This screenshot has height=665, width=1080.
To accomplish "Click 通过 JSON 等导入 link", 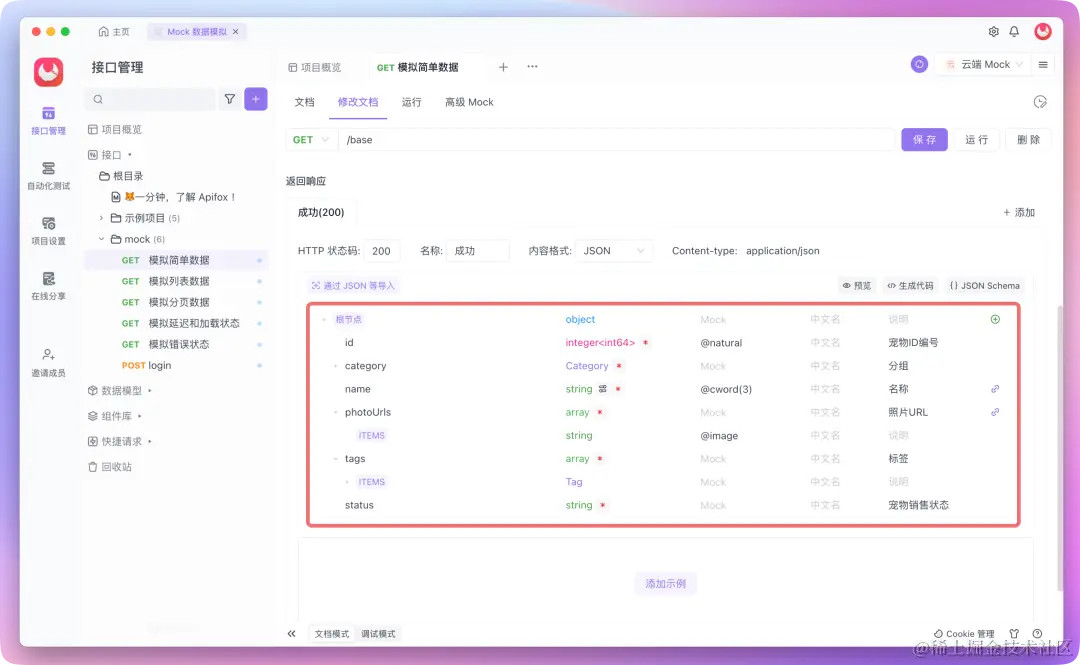I will tap(353, 285).
